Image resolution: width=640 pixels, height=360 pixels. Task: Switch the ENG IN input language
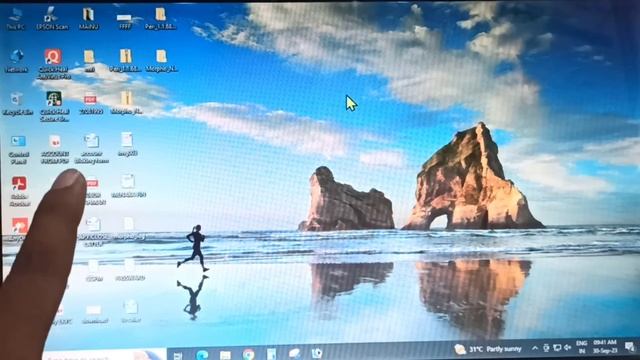coord(582,347)
